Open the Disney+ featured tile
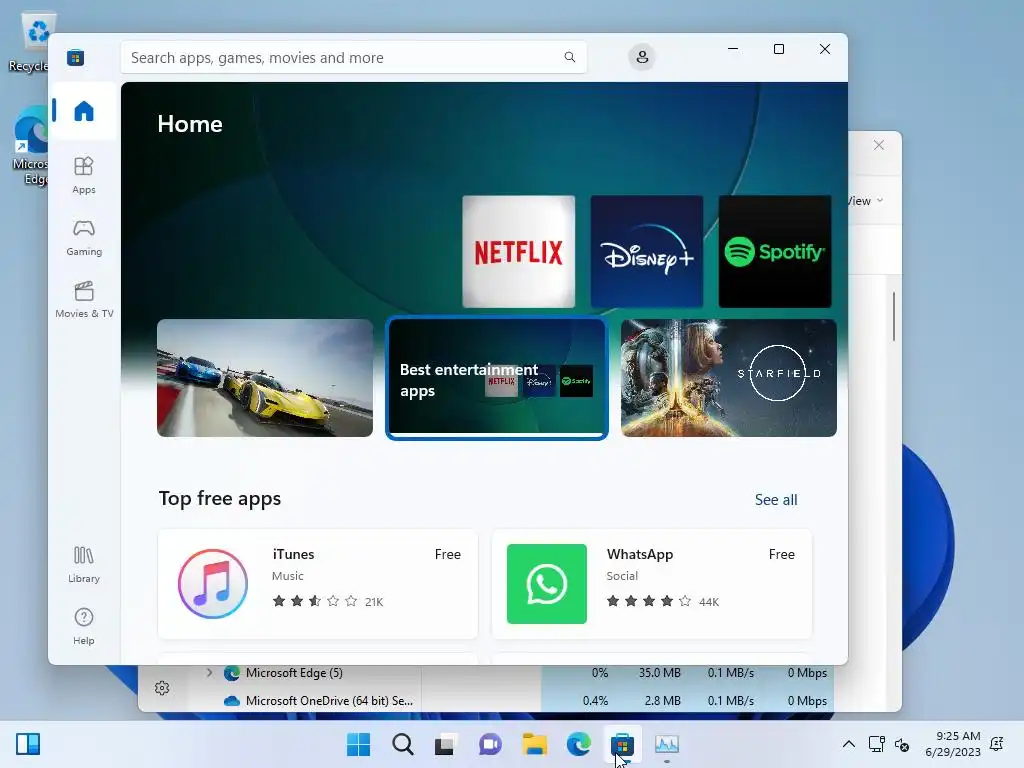The image size is (1024, 768). [x=647, y=251]
